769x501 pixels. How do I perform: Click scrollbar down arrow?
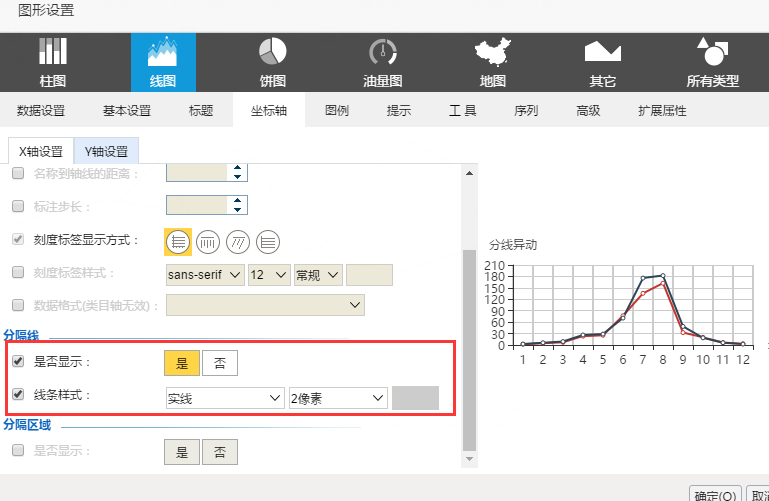469,459
